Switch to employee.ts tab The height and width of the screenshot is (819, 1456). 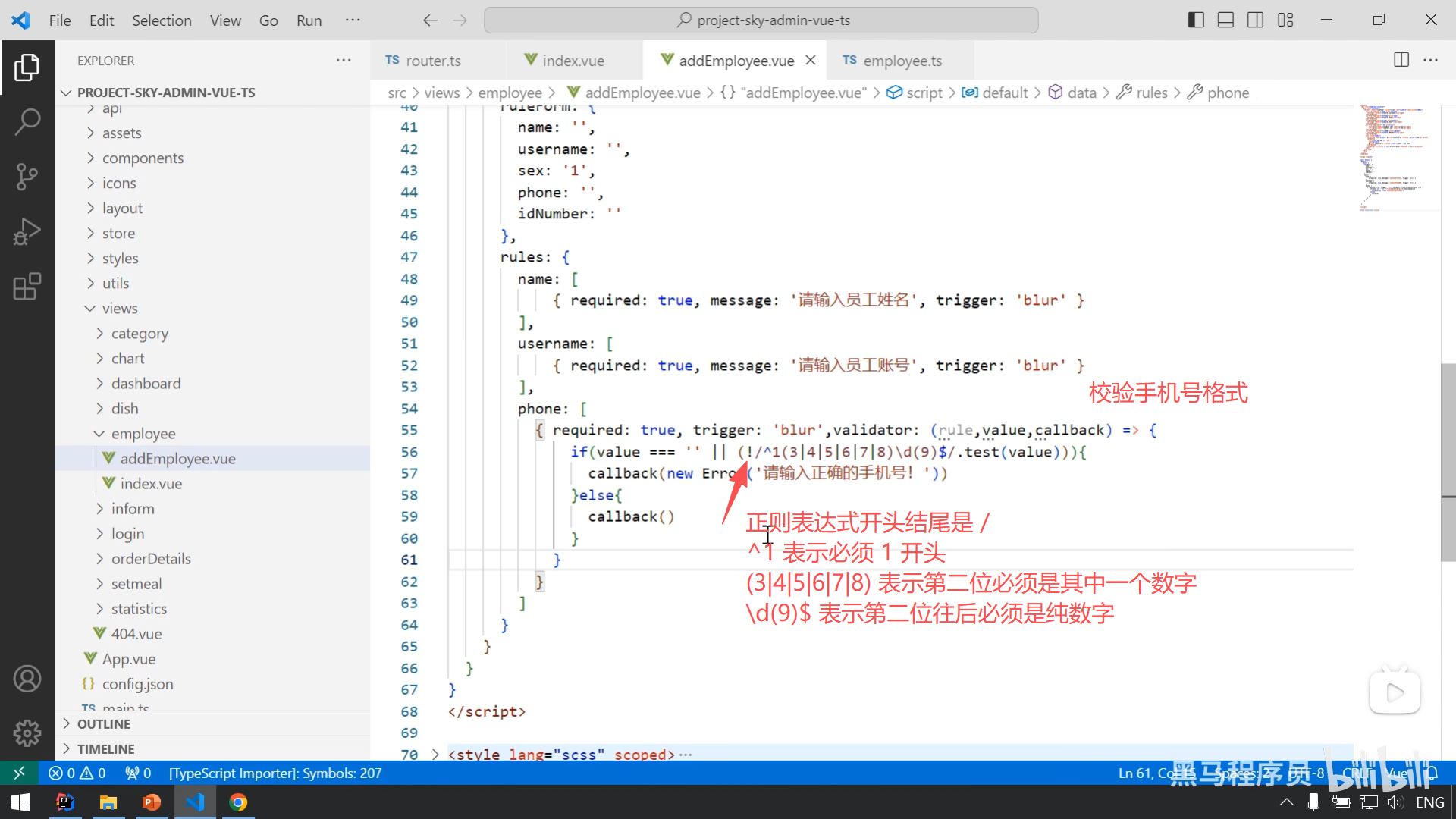click(x=902, y=61)
